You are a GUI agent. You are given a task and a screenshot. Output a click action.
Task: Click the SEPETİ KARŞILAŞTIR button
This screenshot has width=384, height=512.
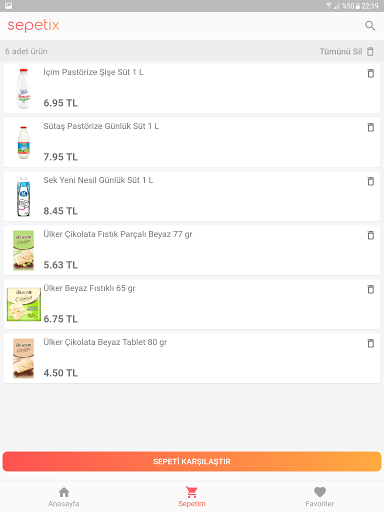click(192, 461)
